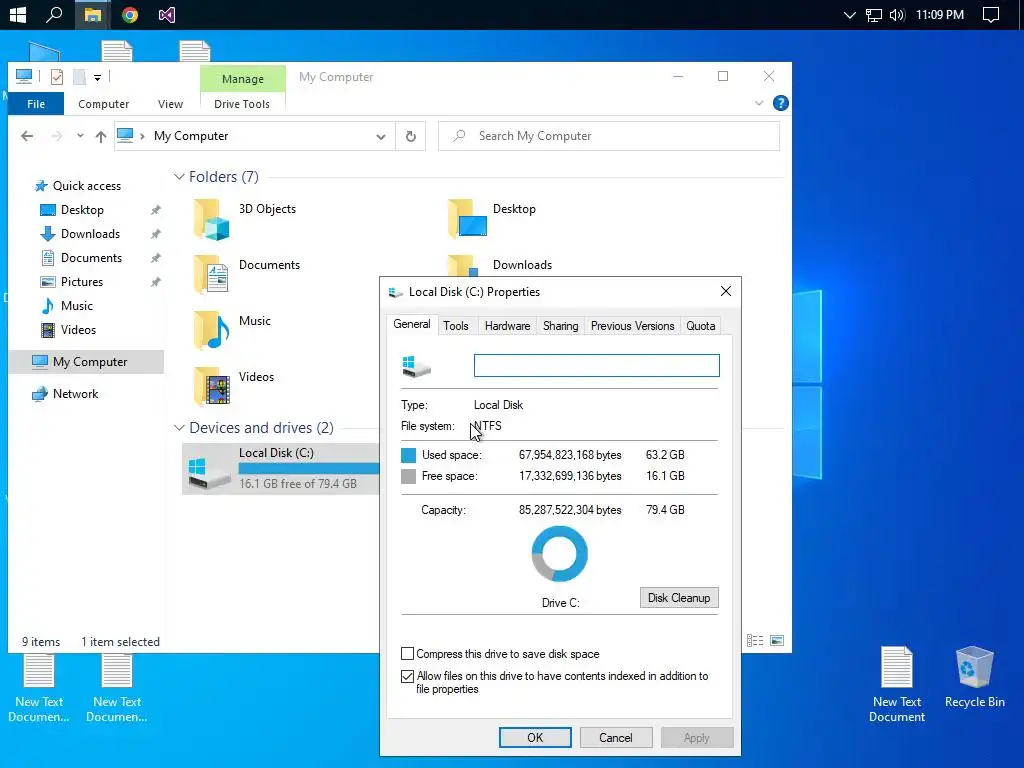
Task: Select Quick access in navigation pane
Action: [x=87, y=185]
